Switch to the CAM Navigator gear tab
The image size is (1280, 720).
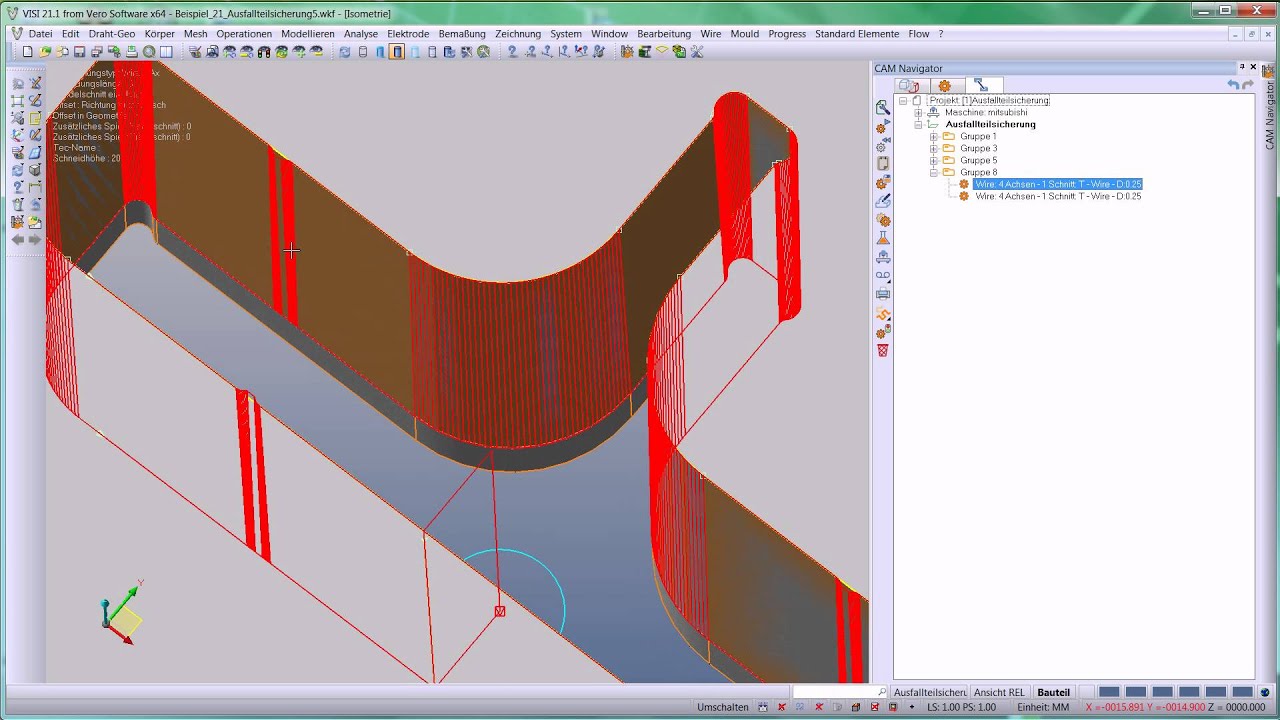pos(944,86)
